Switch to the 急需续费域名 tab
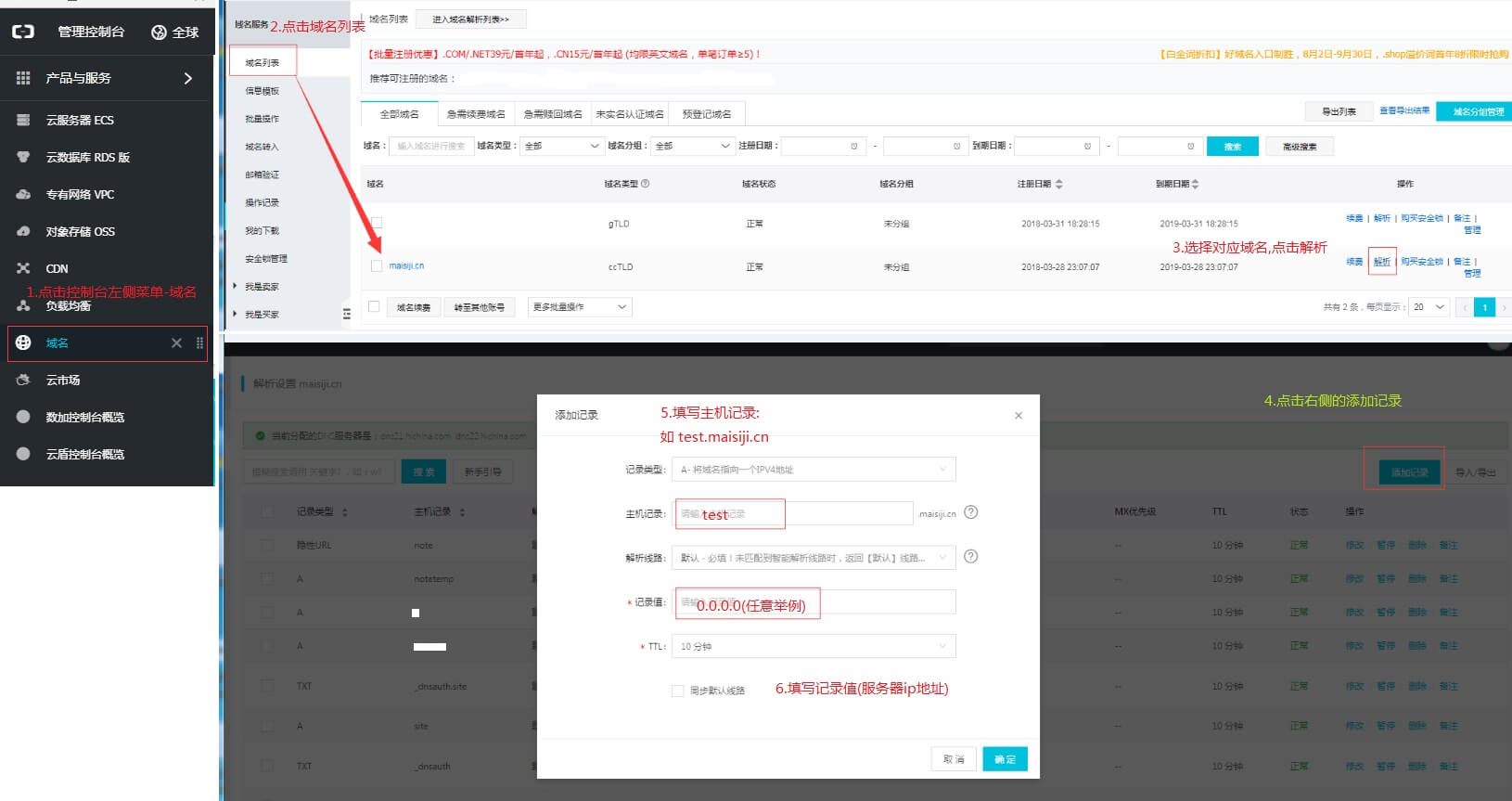 [476, 114]
